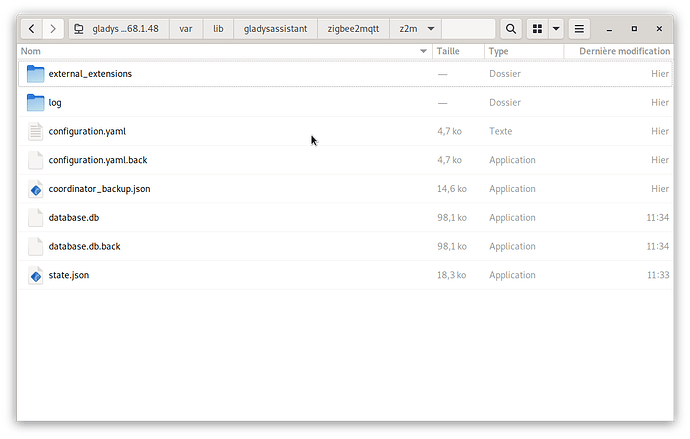The width and height of the screenshot is (690, 439).
Task: Switch to grid view icon
Action: tap(537, 29)
